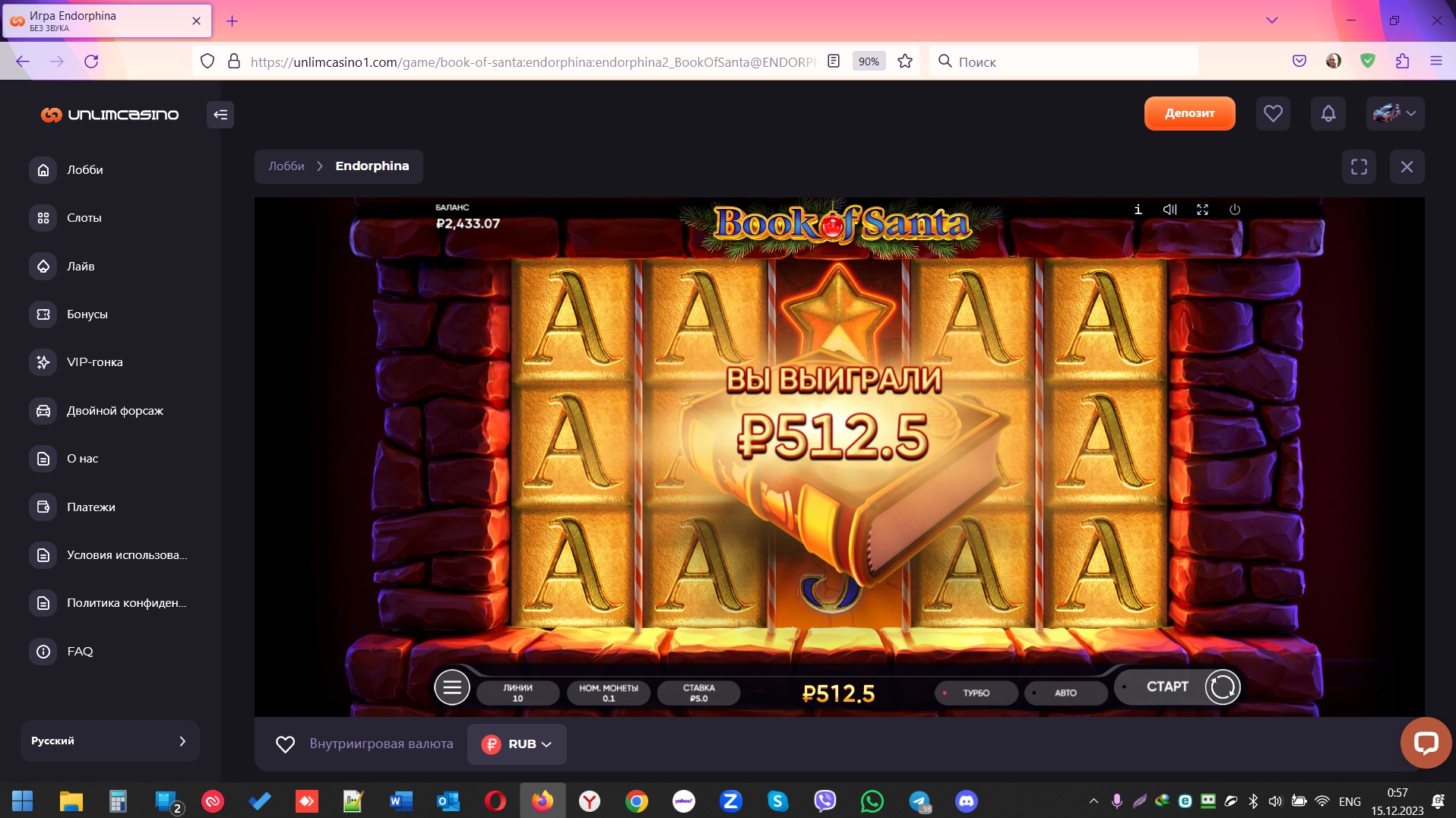Open Discord from the taskbar

967,801
